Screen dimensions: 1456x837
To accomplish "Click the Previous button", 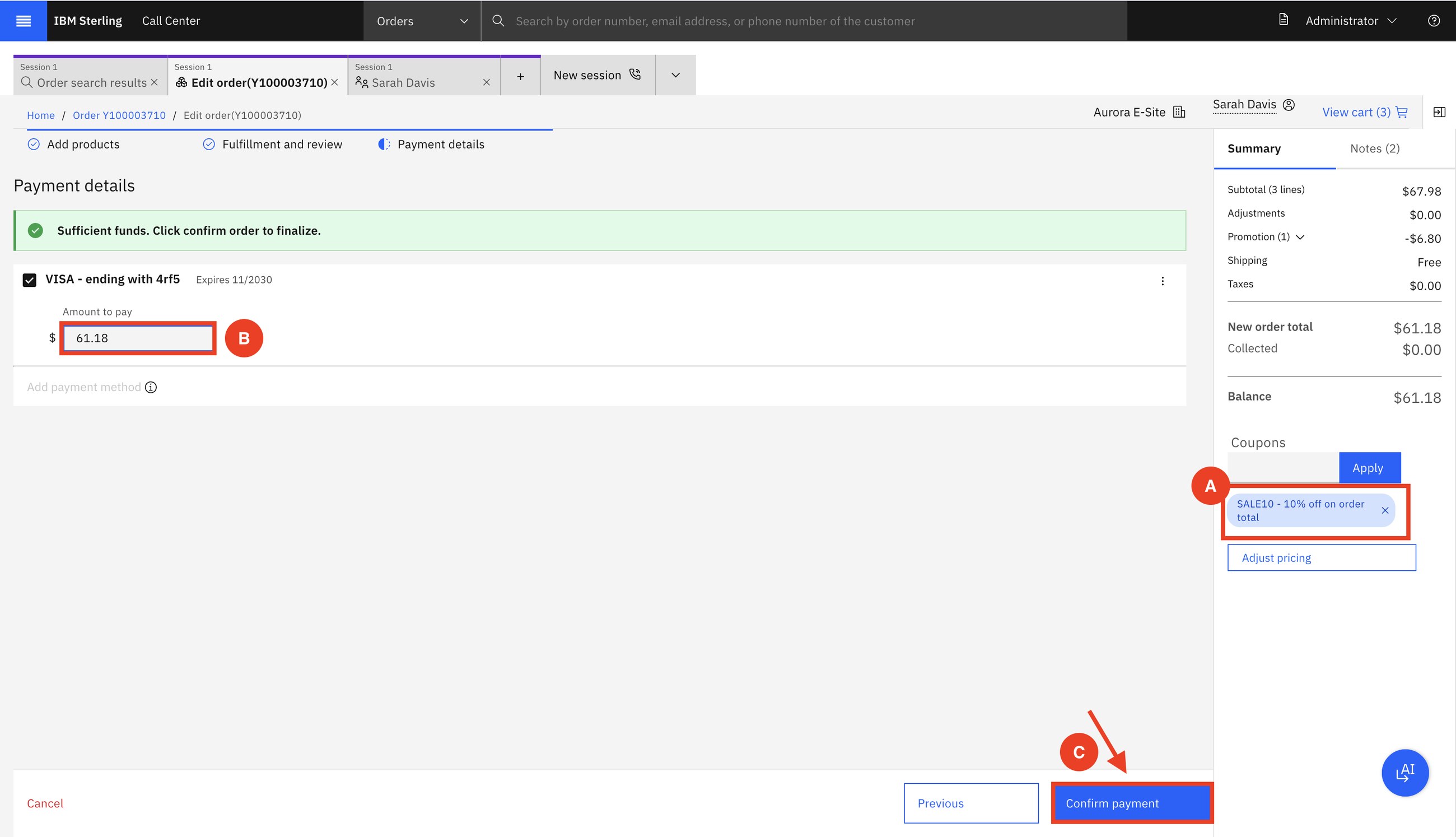I will (x=970, y=802).
